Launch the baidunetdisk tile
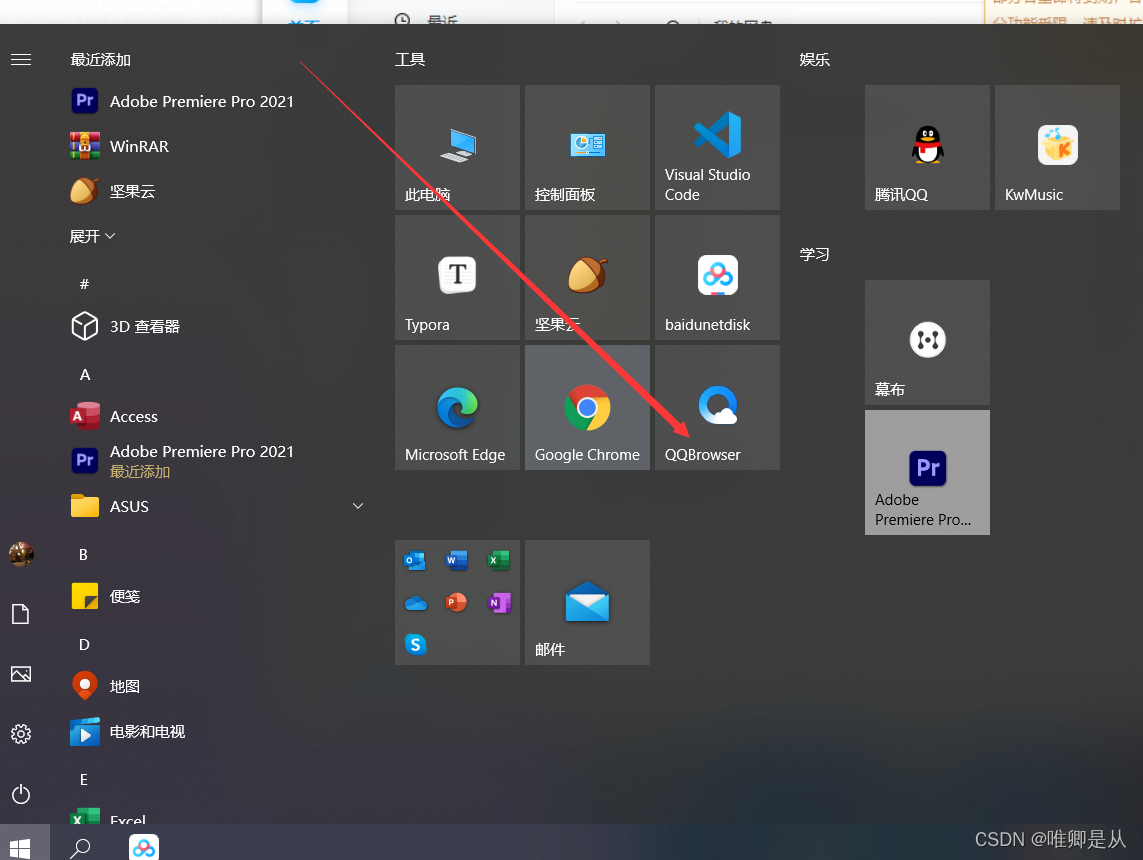The height and width of the screenshot is (860, 1143). 717,277
